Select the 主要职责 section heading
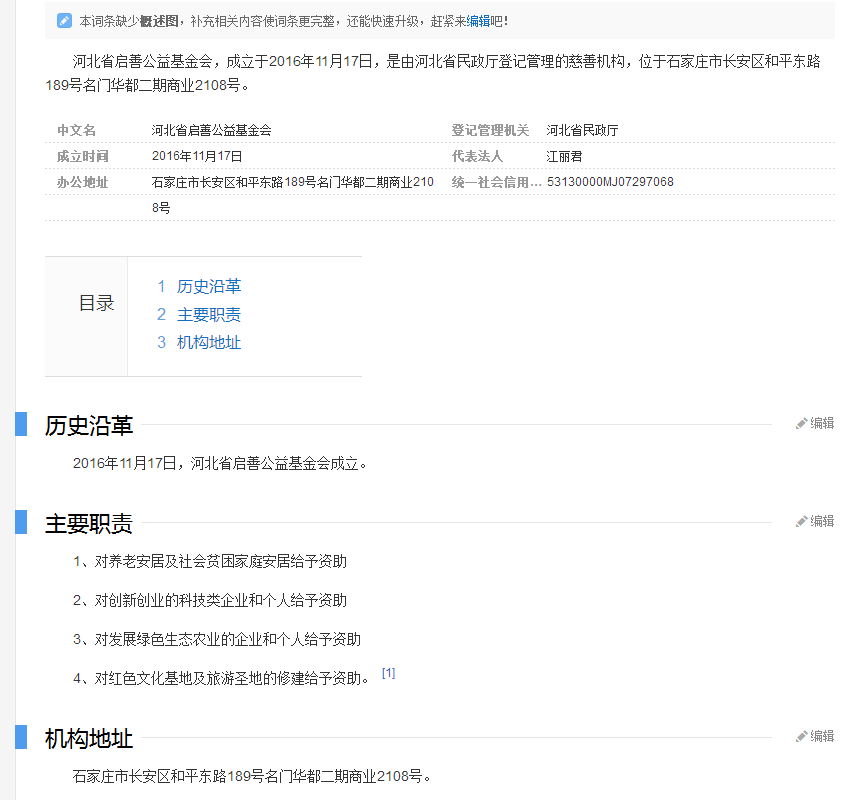Viewport: 863px width, 800px height. (89, 523)
